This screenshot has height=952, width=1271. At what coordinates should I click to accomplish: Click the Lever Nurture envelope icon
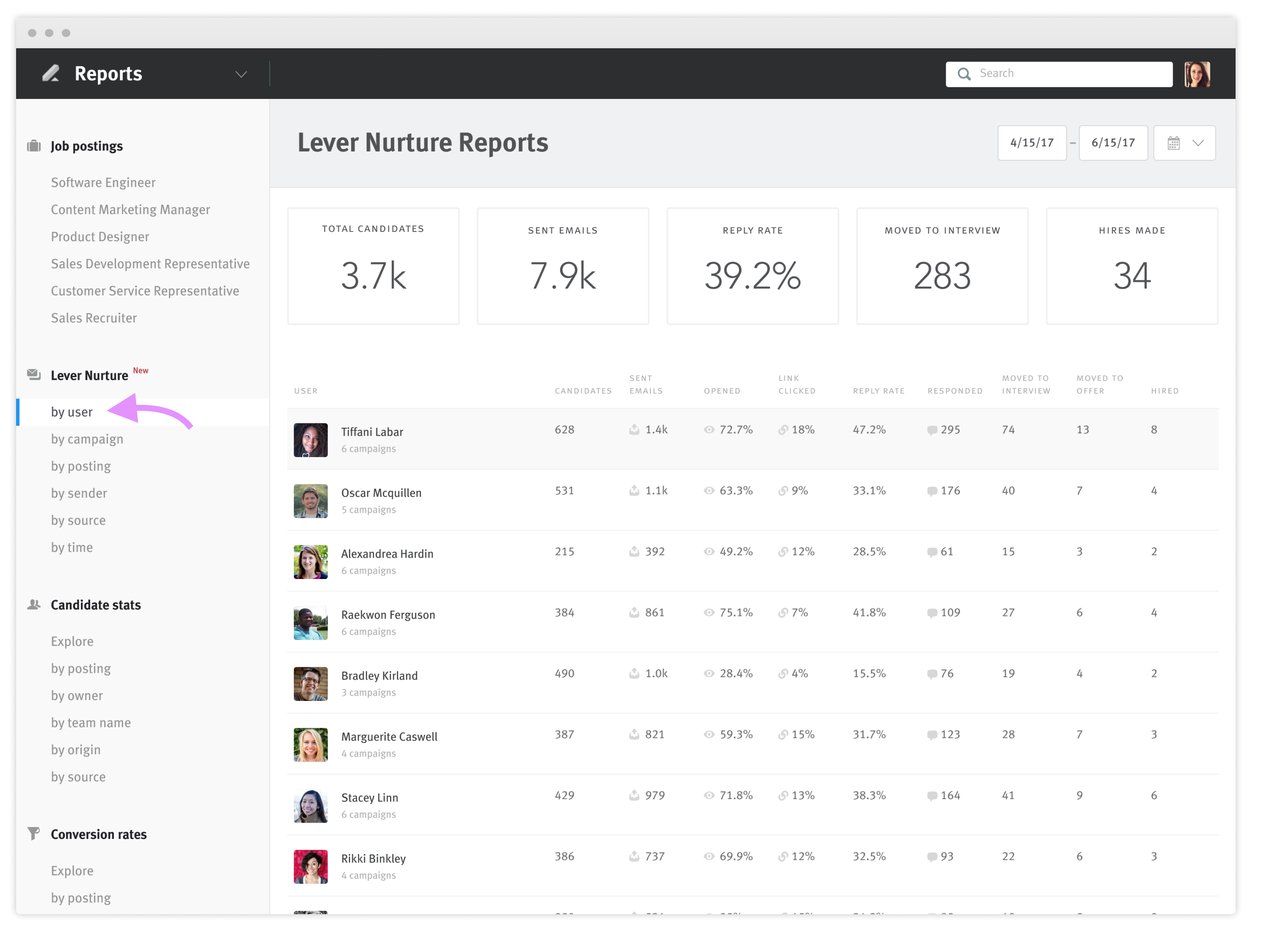(33, 375)
